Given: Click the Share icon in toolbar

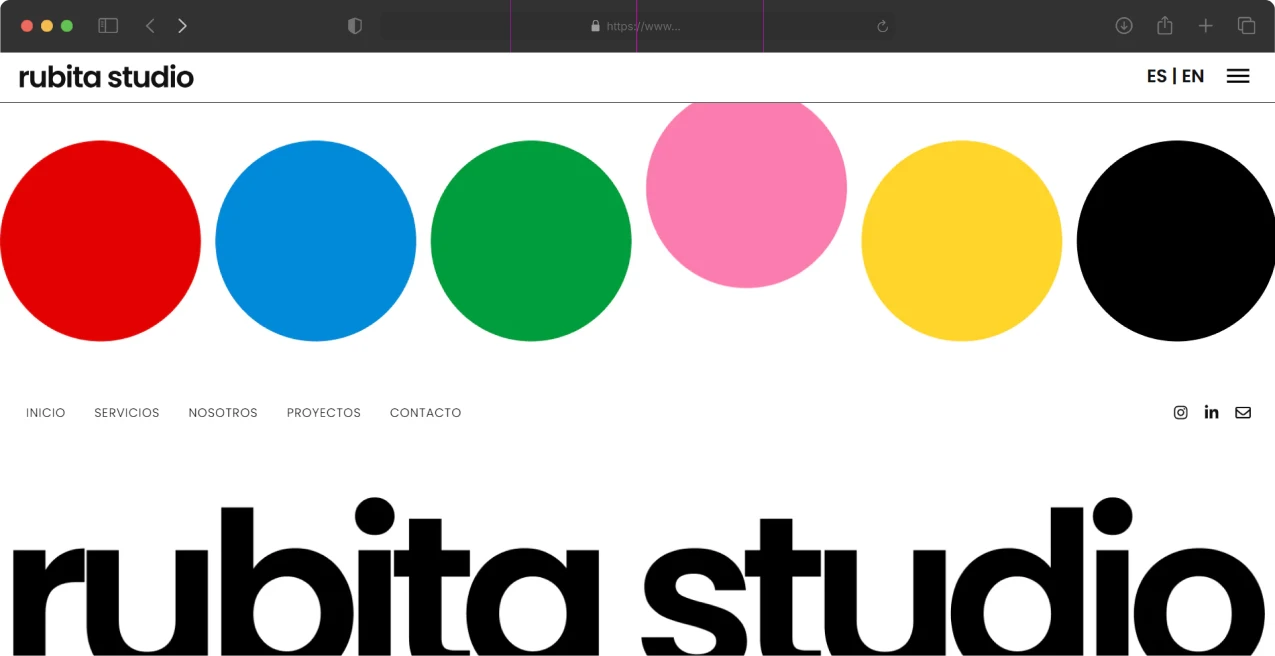Looking at the screenshot, I should point(1165,26).
